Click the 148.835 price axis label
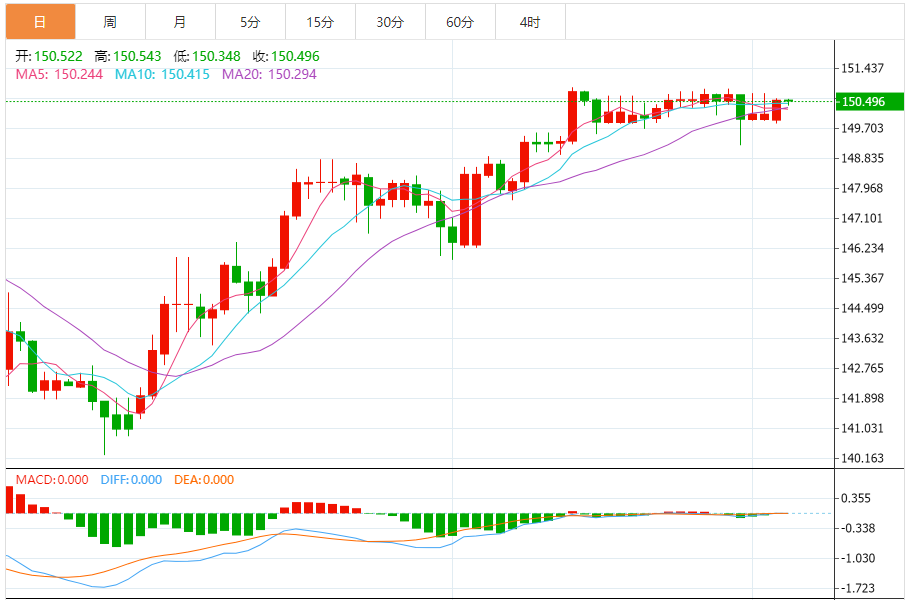The image size is (913, 600). pyautogui.click(x=862, y=158)
